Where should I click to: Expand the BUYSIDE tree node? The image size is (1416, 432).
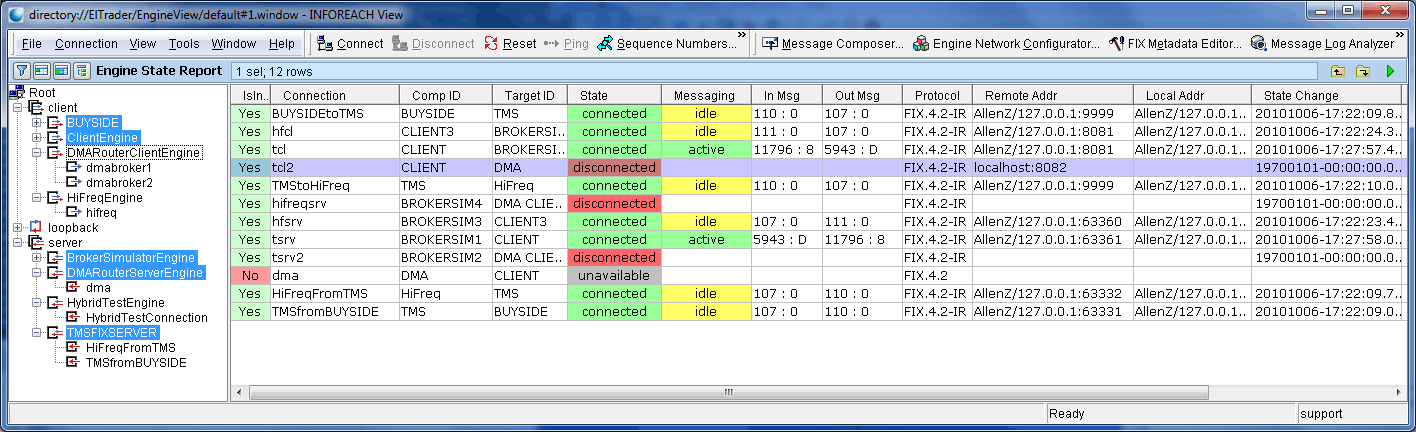[x=37, y=123]
